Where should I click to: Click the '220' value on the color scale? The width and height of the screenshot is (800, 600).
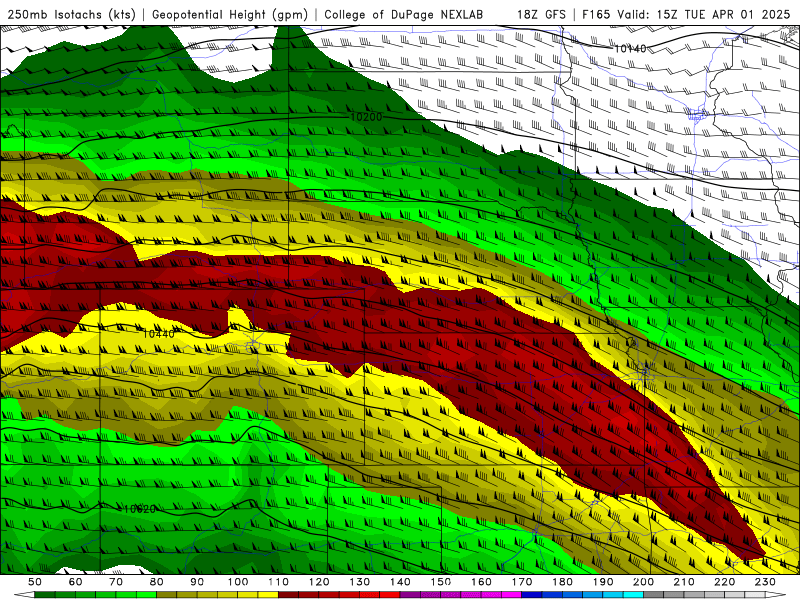(x=724, y=582)
